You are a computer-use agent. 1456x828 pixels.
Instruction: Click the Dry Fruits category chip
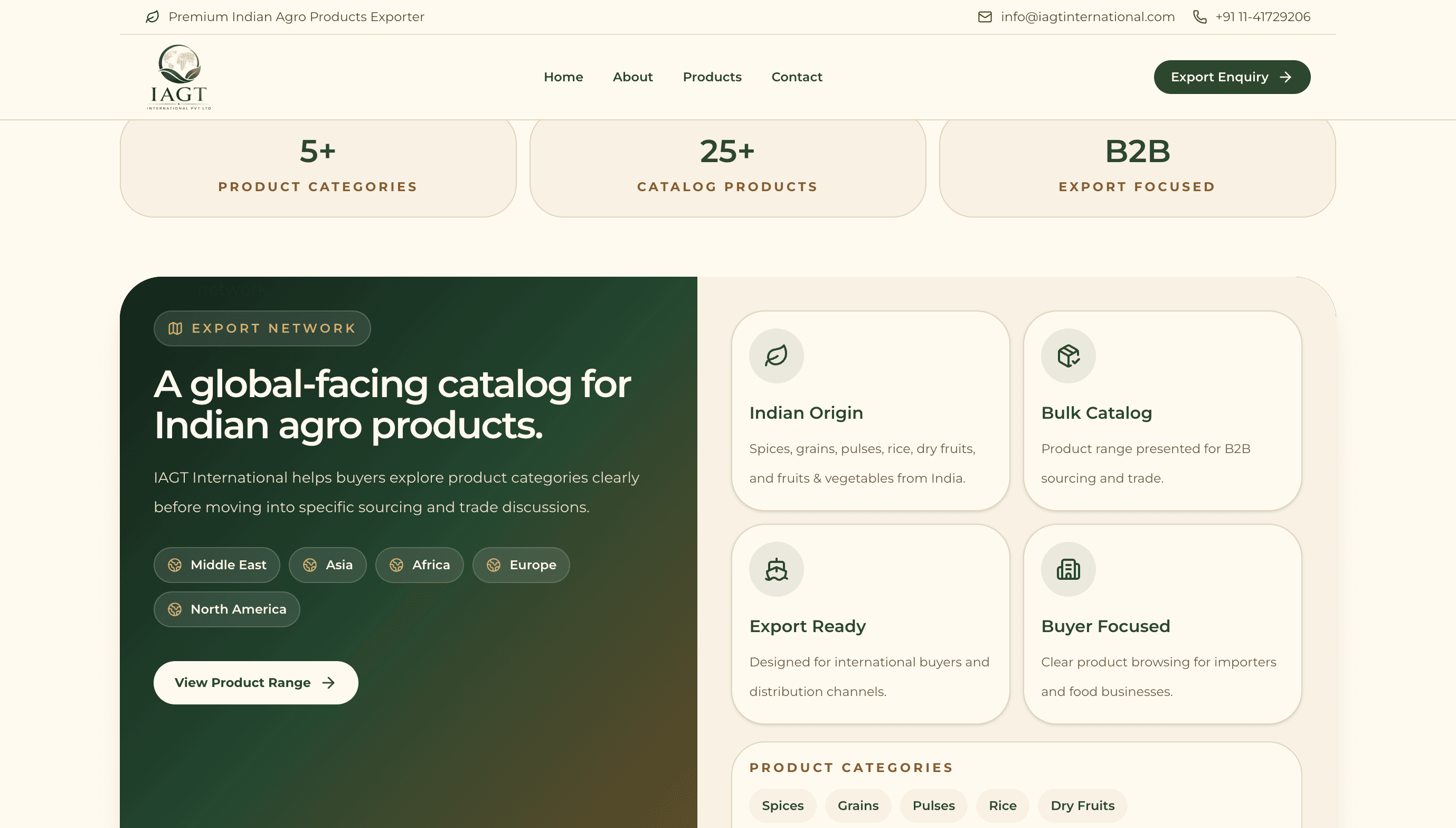coord(1082,805)
